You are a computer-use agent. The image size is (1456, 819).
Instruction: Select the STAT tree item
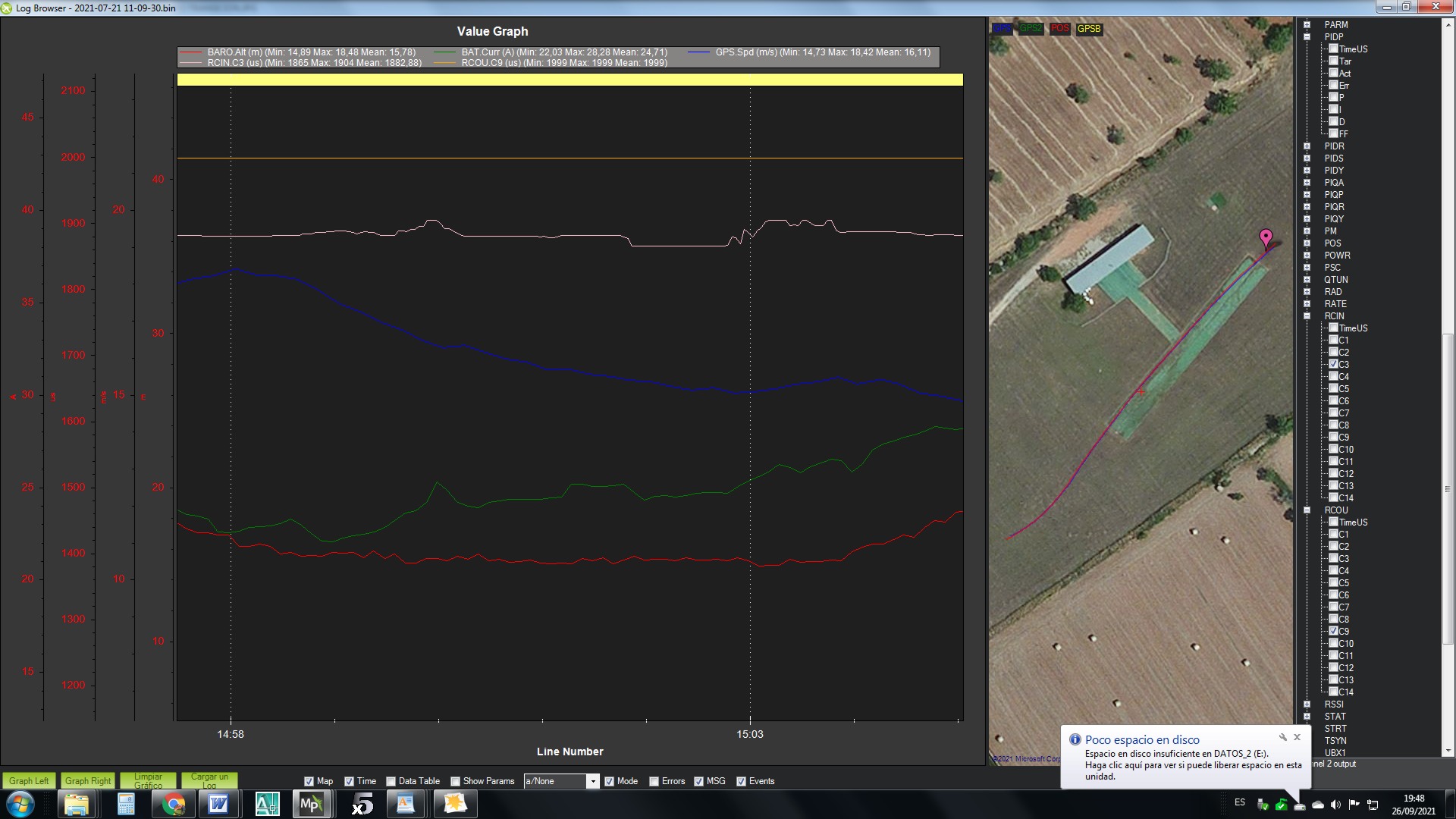pyautogui.click(x=1335, y=717)
